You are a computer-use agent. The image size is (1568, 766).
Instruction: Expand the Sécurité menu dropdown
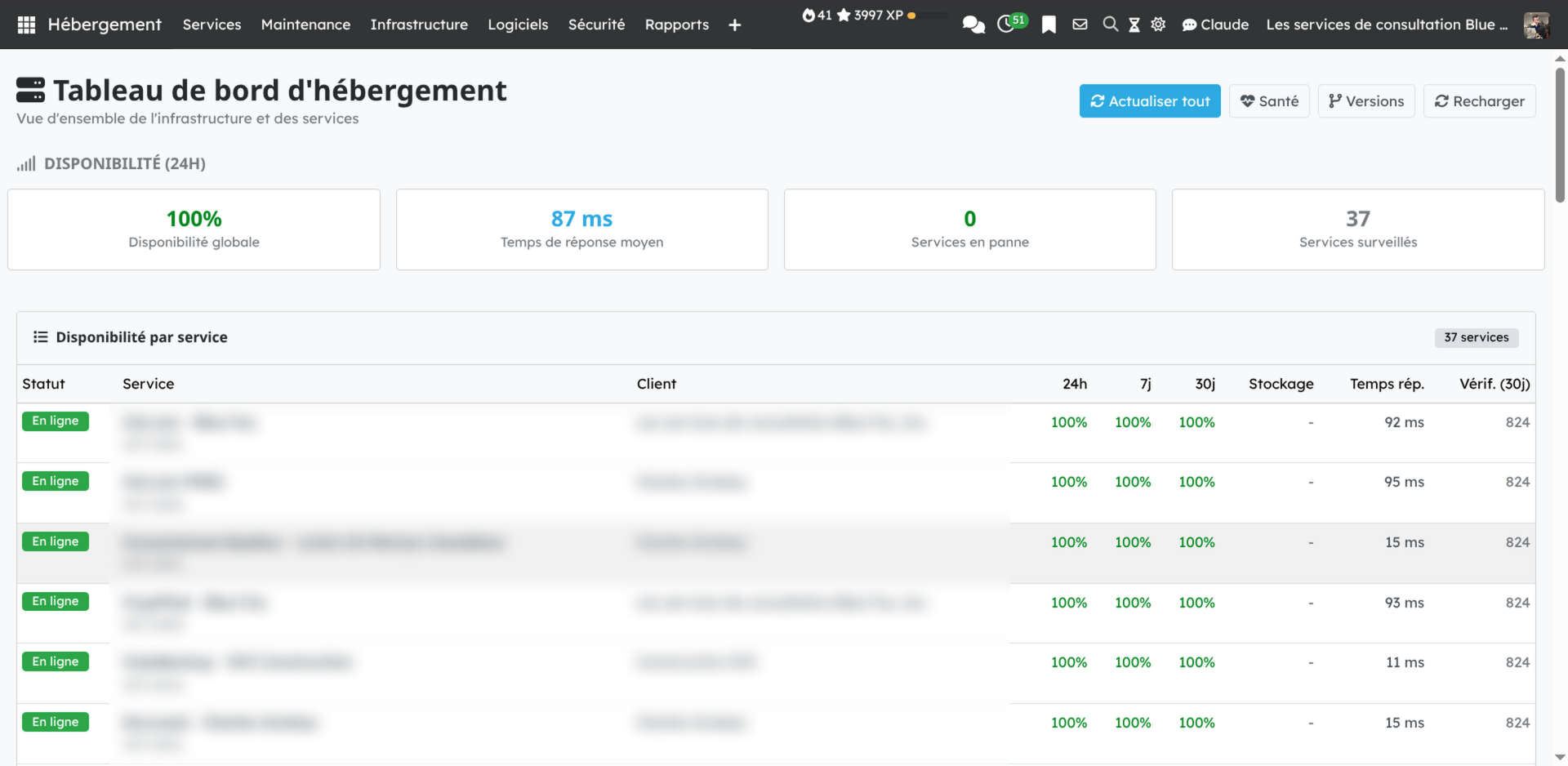(596, 24)
